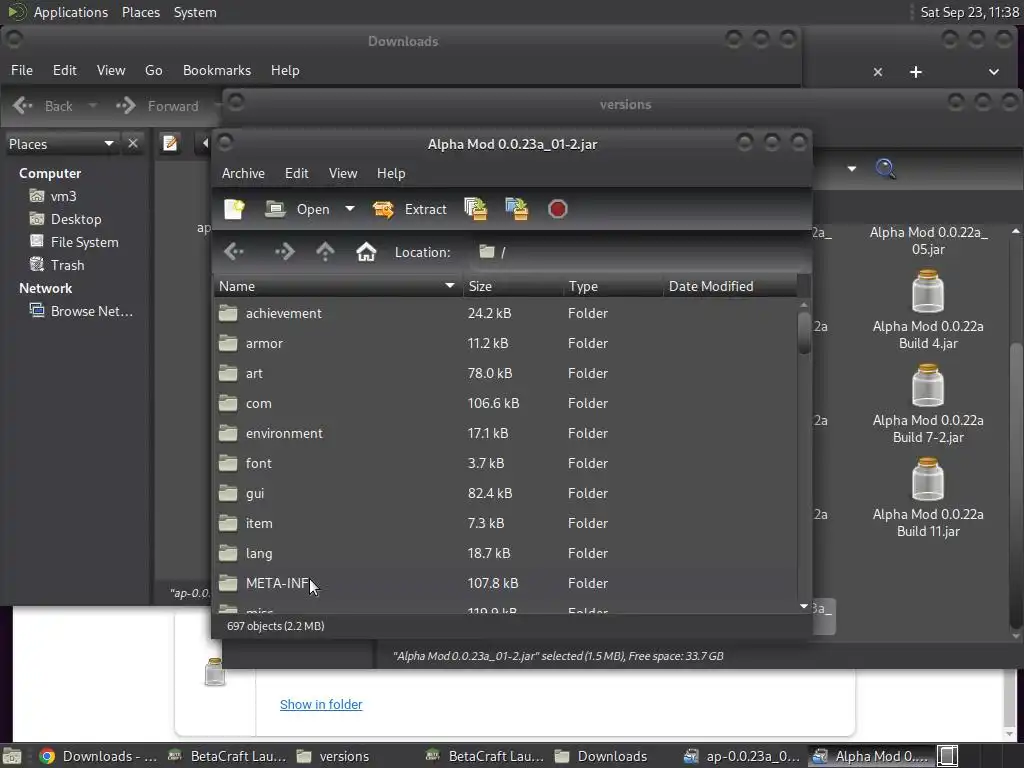The height and width of the screenshot is (768, 1024).
Task: Go forward in archive location history
Action: (x=285, y=252)
